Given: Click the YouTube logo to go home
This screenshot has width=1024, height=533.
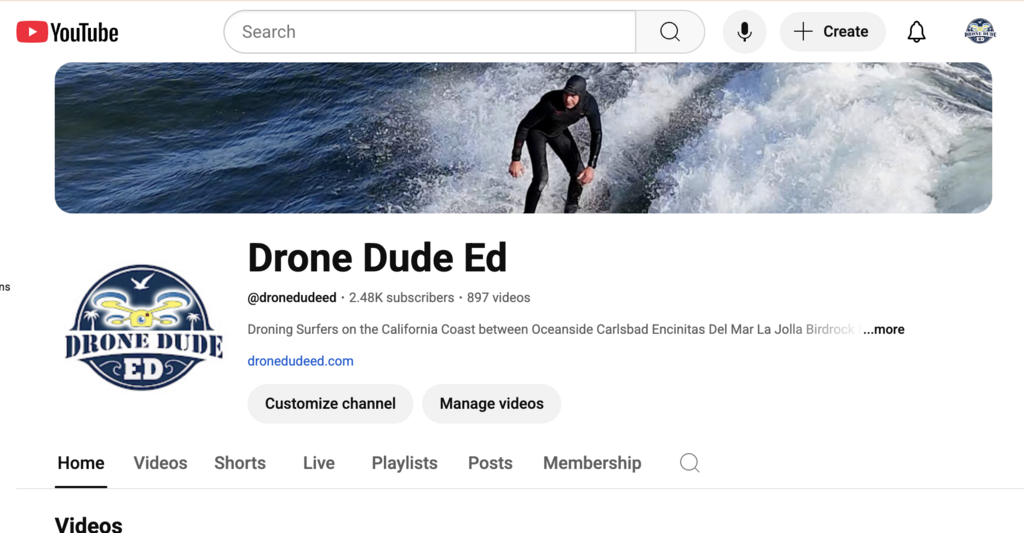Looking at the screenshot, I should [68, 32].
